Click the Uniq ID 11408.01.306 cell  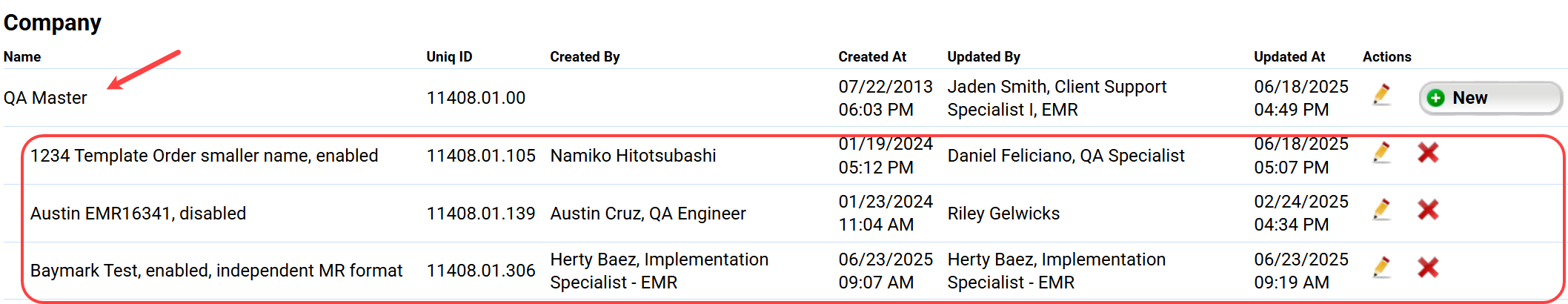pos(480,271)
